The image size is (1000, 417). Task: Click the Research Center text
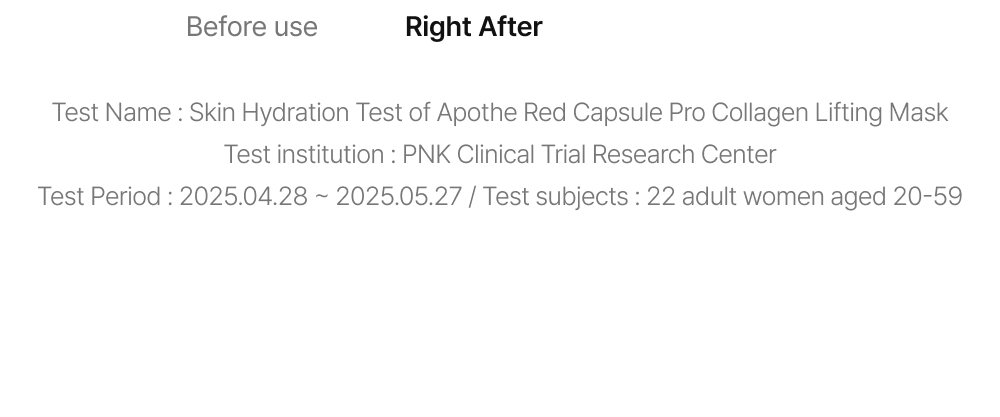[681, 155]
